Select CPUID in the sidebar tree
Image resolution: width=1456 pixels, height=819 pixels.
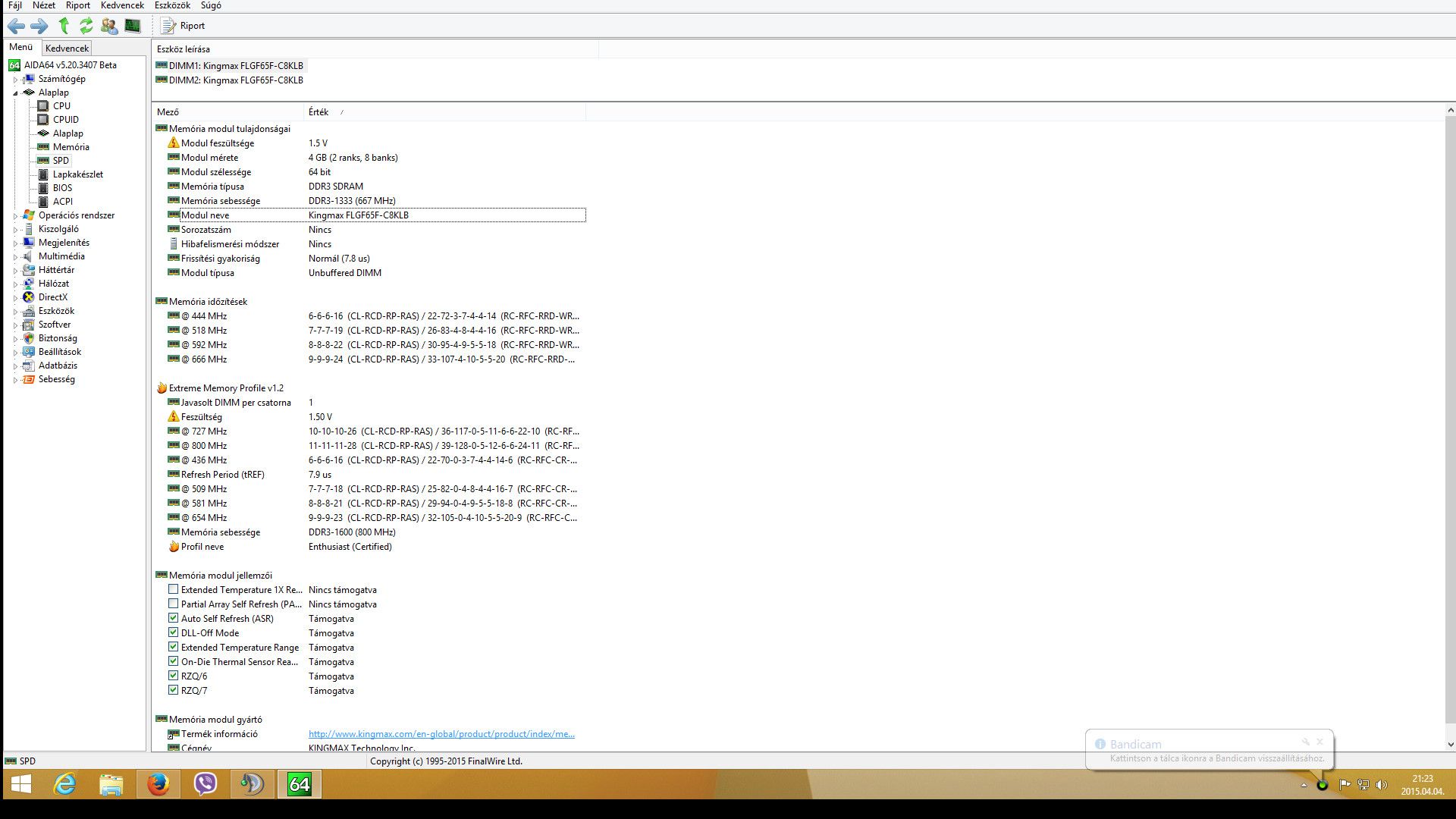(65, 120)
